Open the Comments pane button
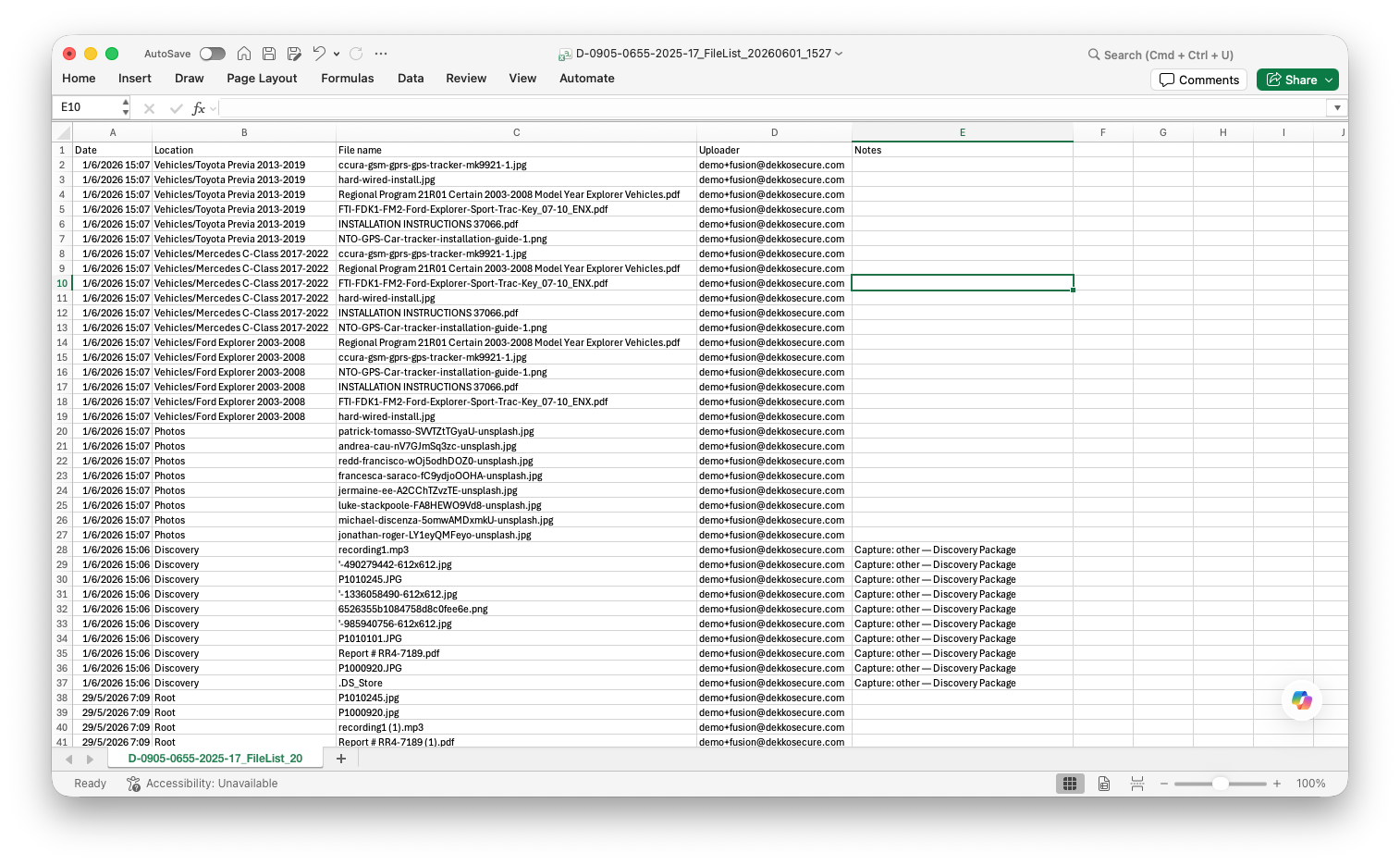Image resolution: width=1400 pixels, height=865 pixels. click(x=1199, y=80)
